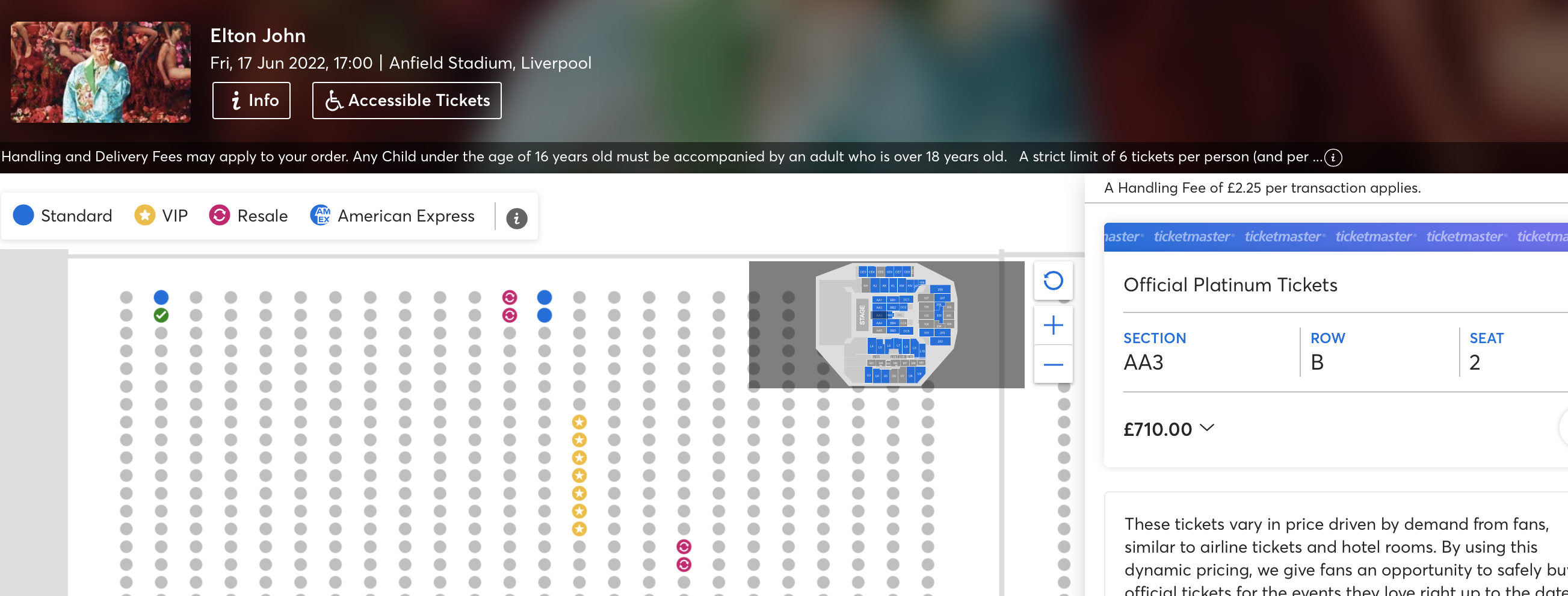This screenshot has width=1568, height=596.
Task: Filter by Resale ticket type
Action: click(248, 216)
